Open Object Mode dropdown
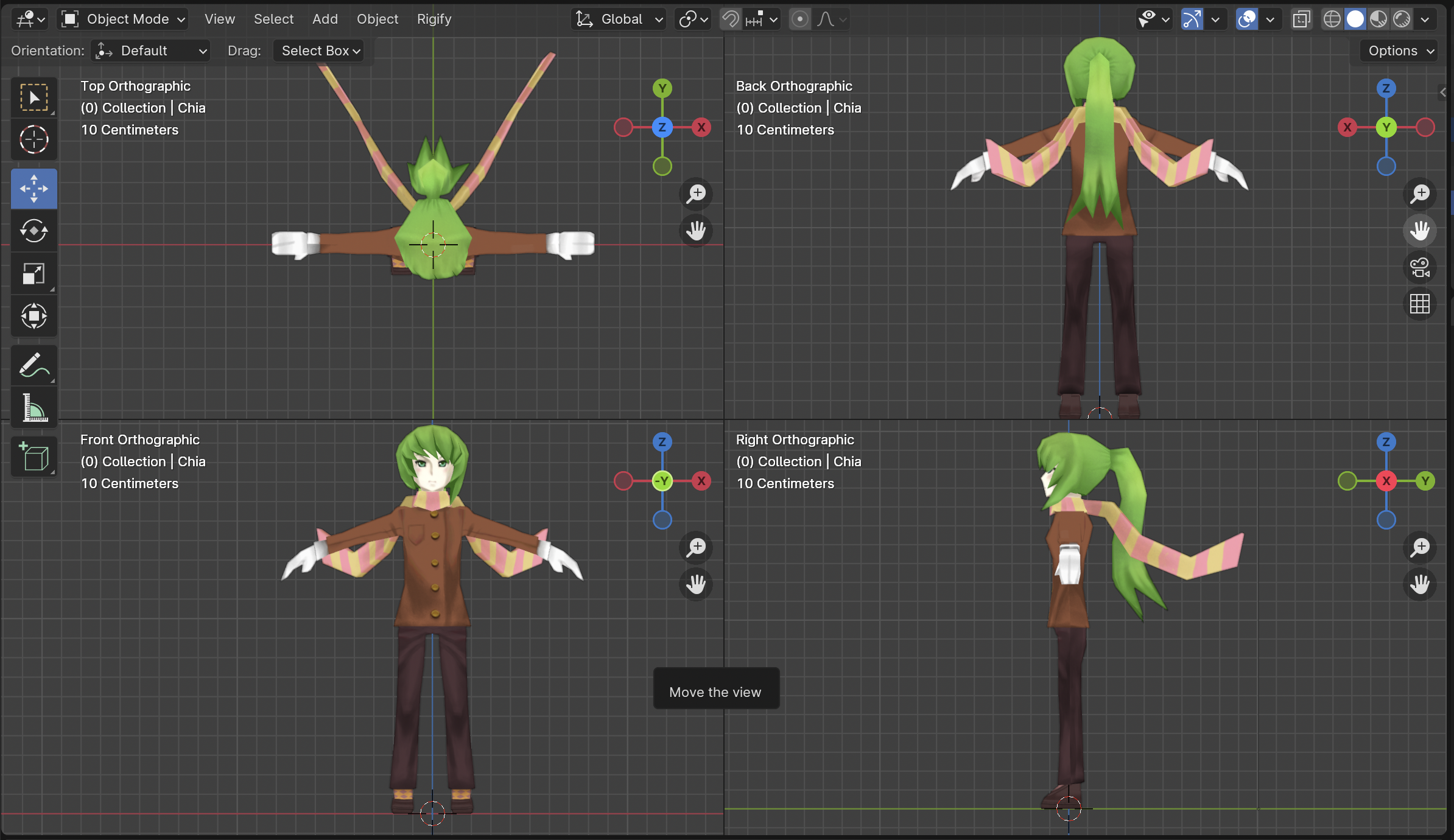This screenshot has width=1454, height=840. tap(123, 19)
